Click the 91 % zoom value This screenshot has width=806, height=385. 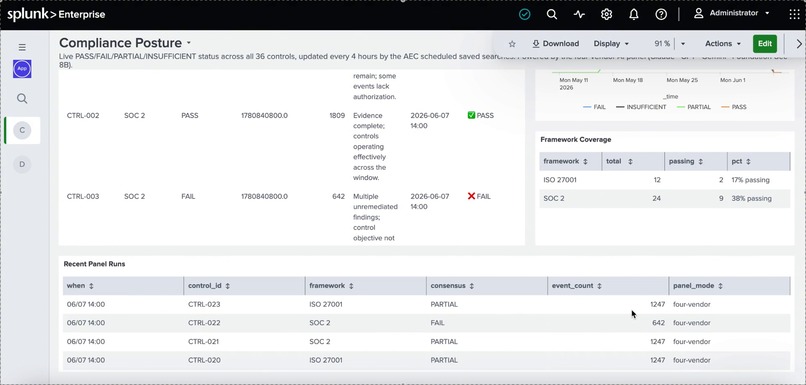(662, 44)
